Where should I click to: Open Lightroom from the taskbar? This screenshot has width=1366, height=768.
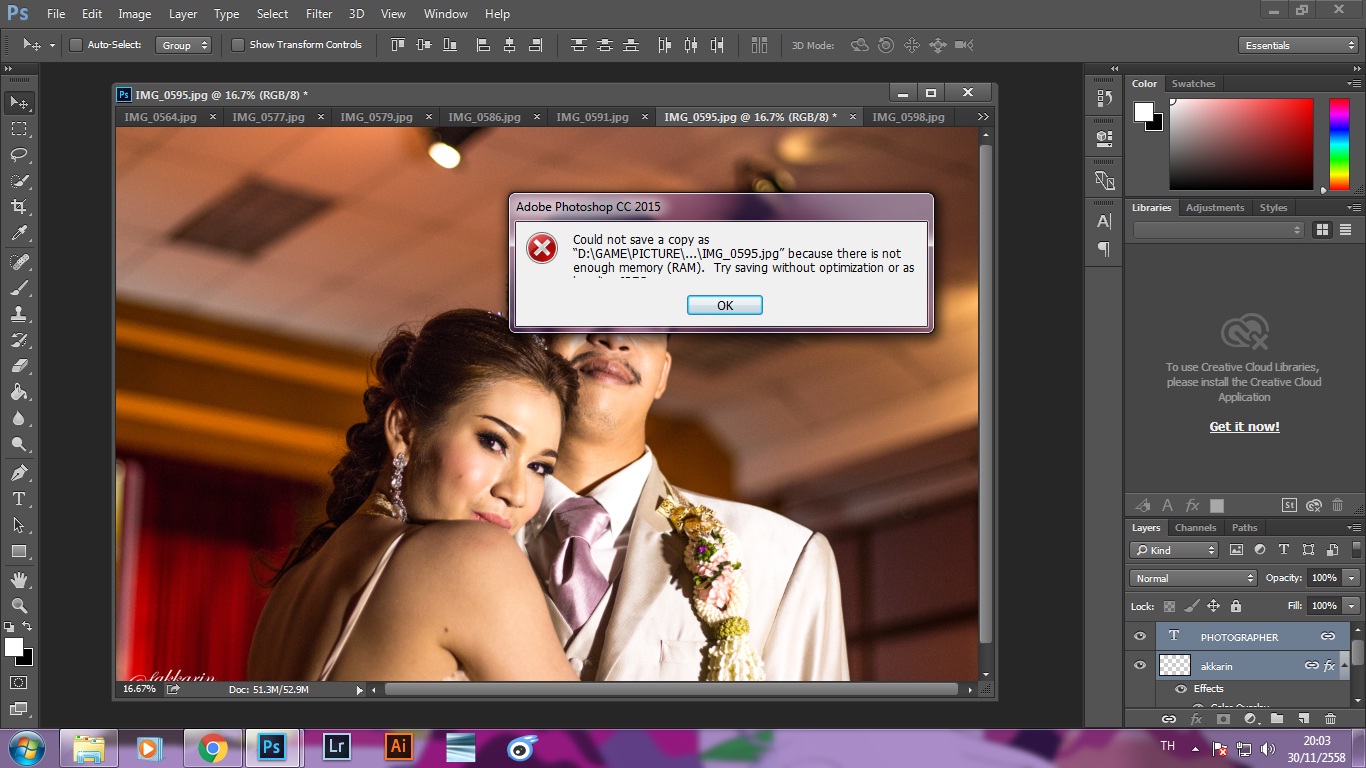coord(337,747)
